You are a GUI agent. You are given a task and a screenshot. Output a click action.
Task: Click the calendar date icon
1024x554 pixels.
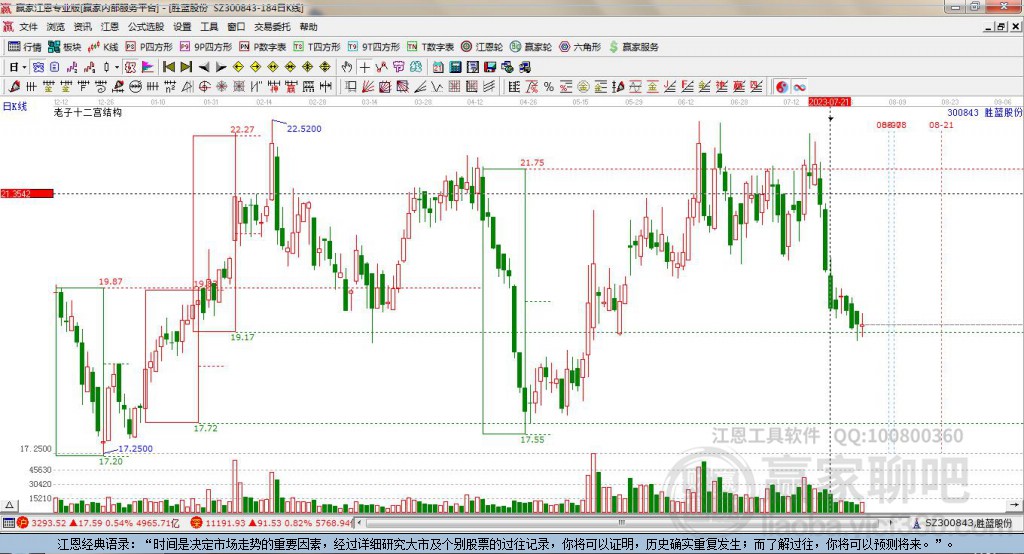pos(438,67)
